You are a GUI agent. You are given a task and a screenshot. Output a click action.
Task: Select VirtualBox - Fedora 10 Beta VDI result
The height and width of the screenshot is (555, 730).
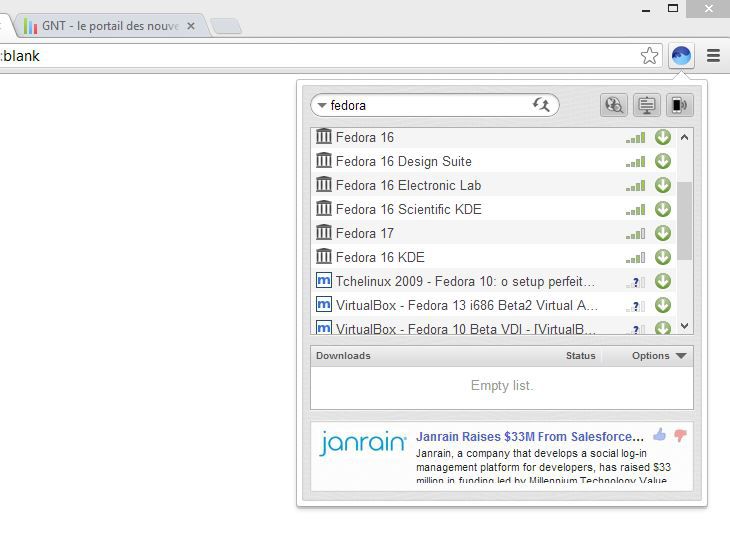pos(493,326)
